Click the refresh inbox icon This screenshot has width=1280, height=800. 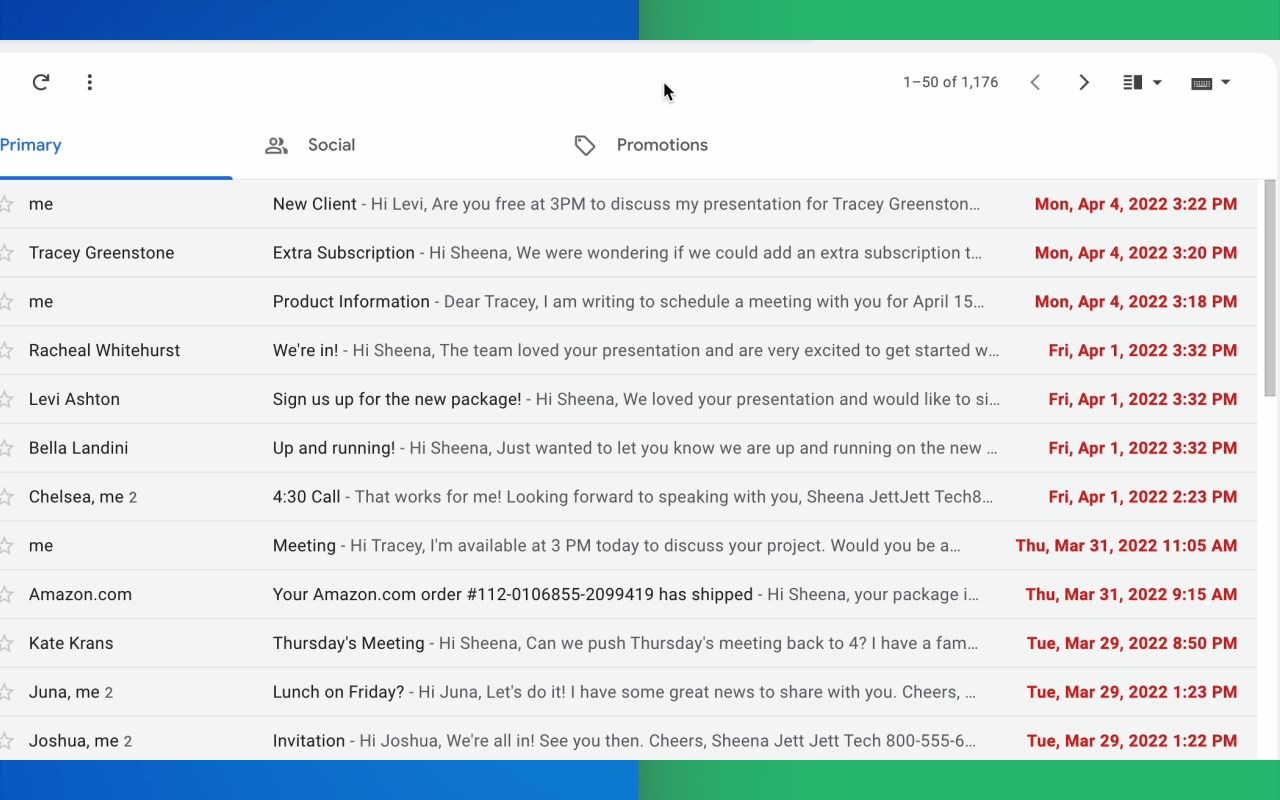41,82
